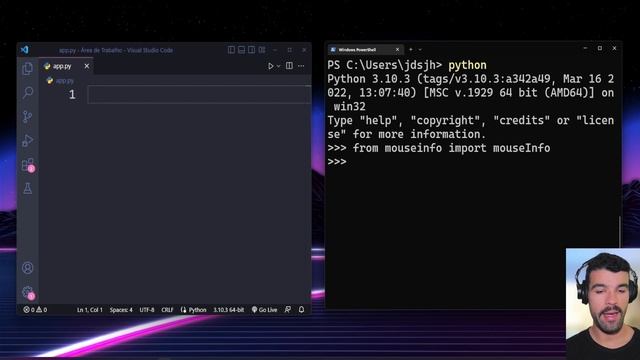This screenshot has height=360, width=640.
Task: Close the Windows PowerShell tab
Action: click(x=397, y=49)
